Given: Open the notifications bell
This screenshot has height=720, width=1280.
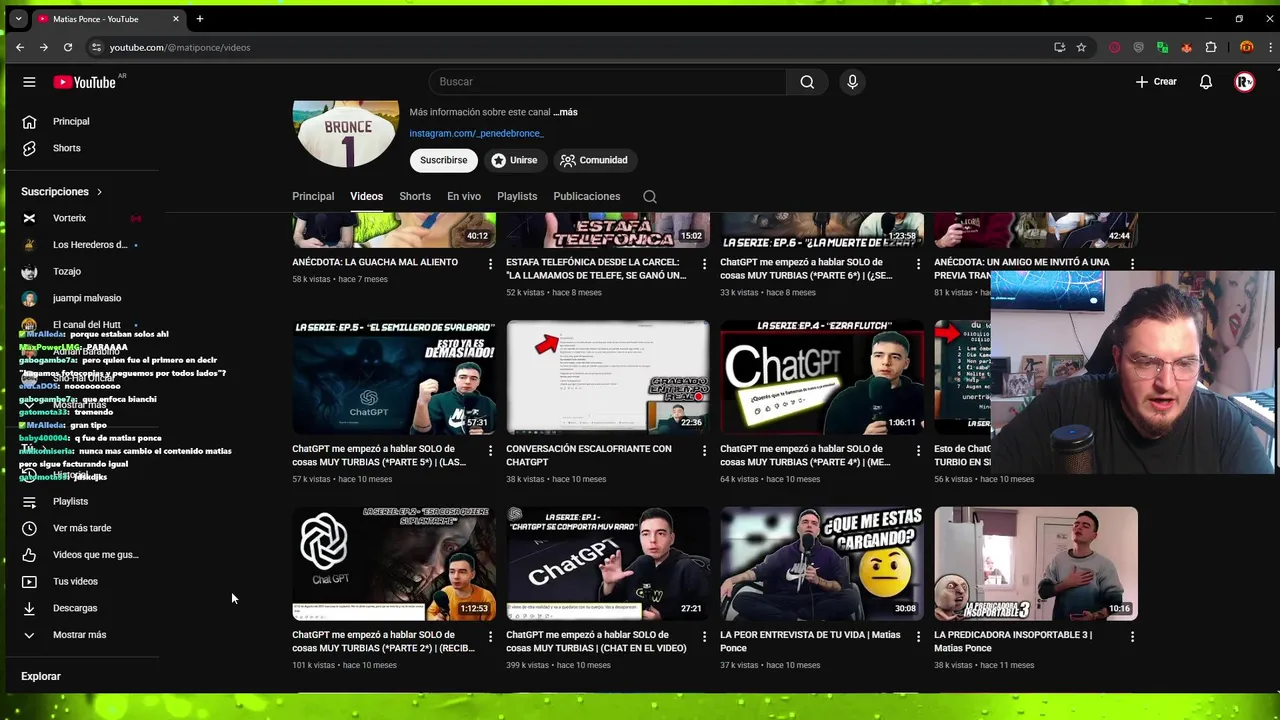Looking at the screenshot, I should click(1206, 82).
